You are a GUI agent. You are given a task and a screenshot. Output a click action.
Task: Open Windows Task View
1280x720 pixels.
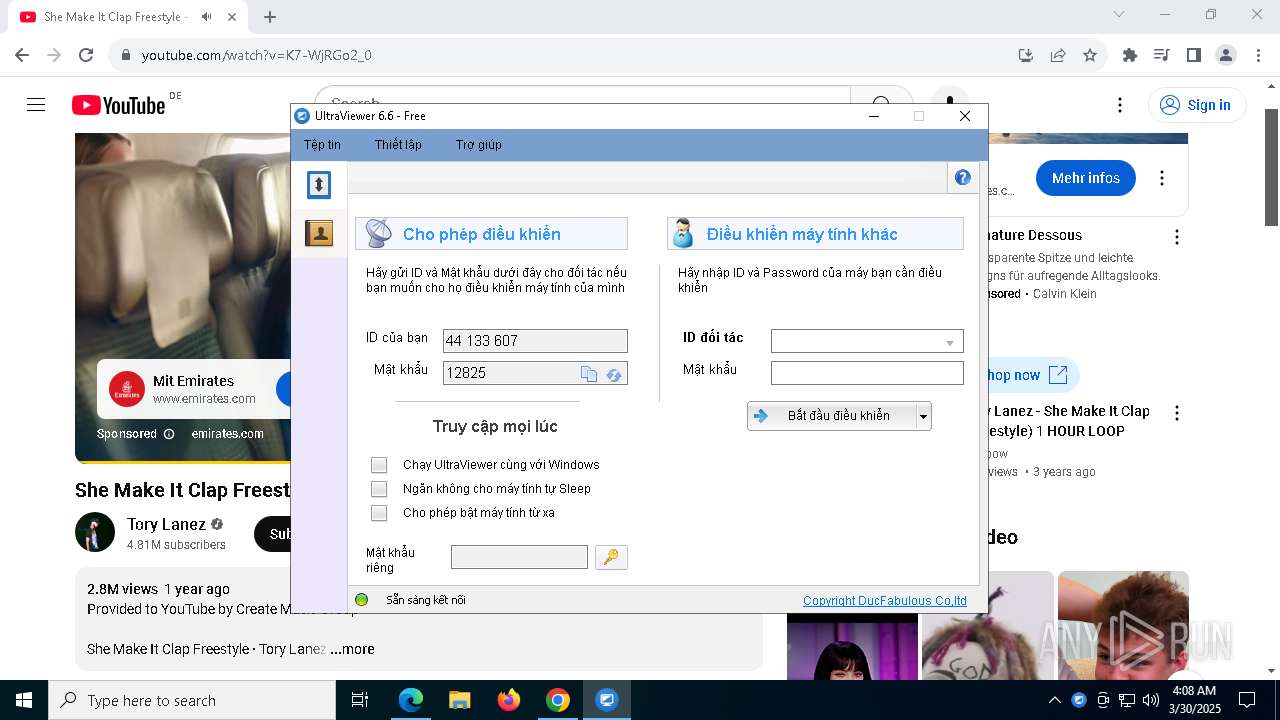pos(360,700)
